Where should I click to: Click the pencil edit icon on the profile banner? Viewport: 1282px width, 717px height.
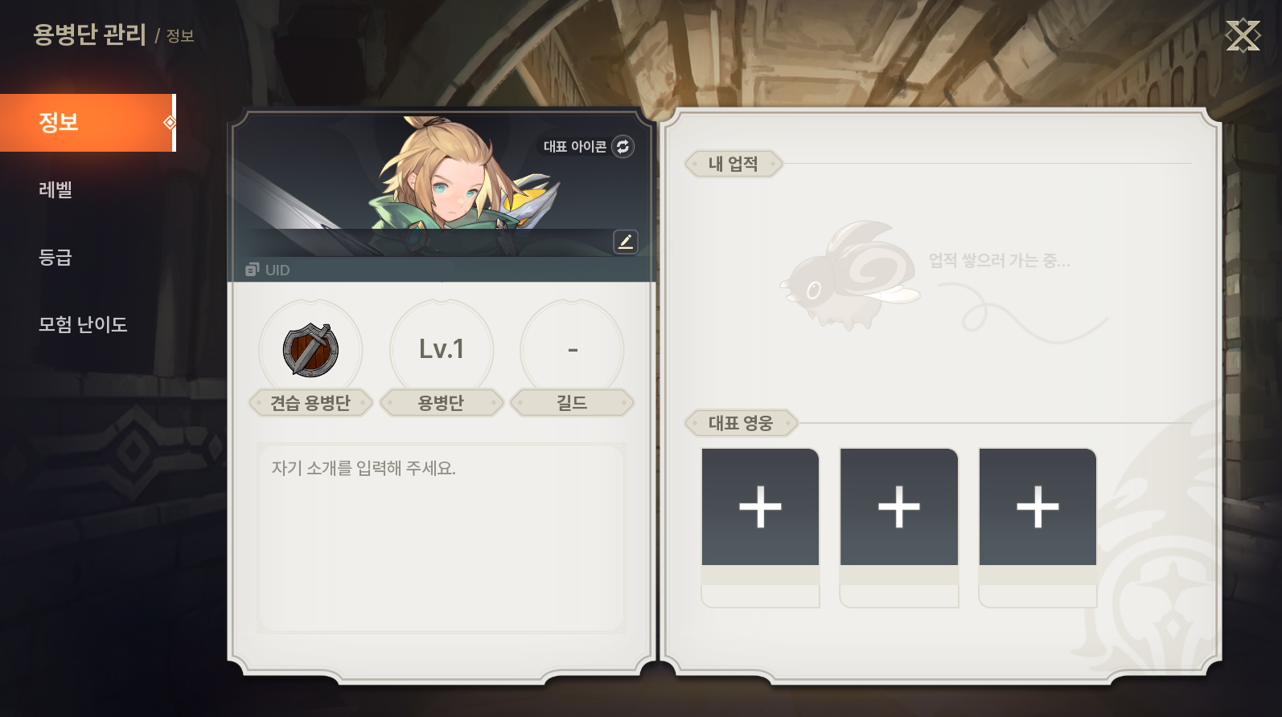pyautogui.click(x=626, y=242)
